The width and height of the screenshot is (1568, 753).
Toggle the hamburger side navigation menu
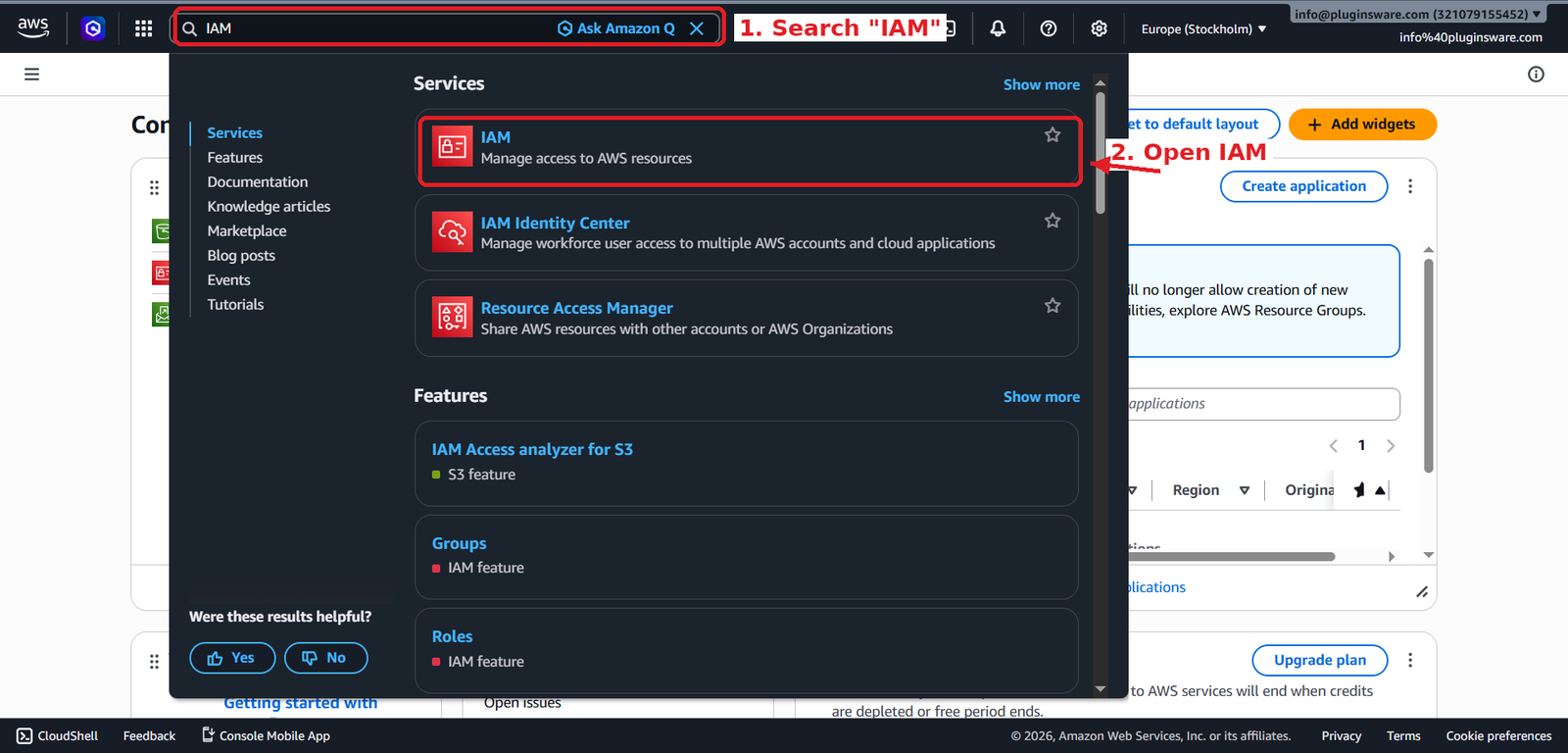31,74
